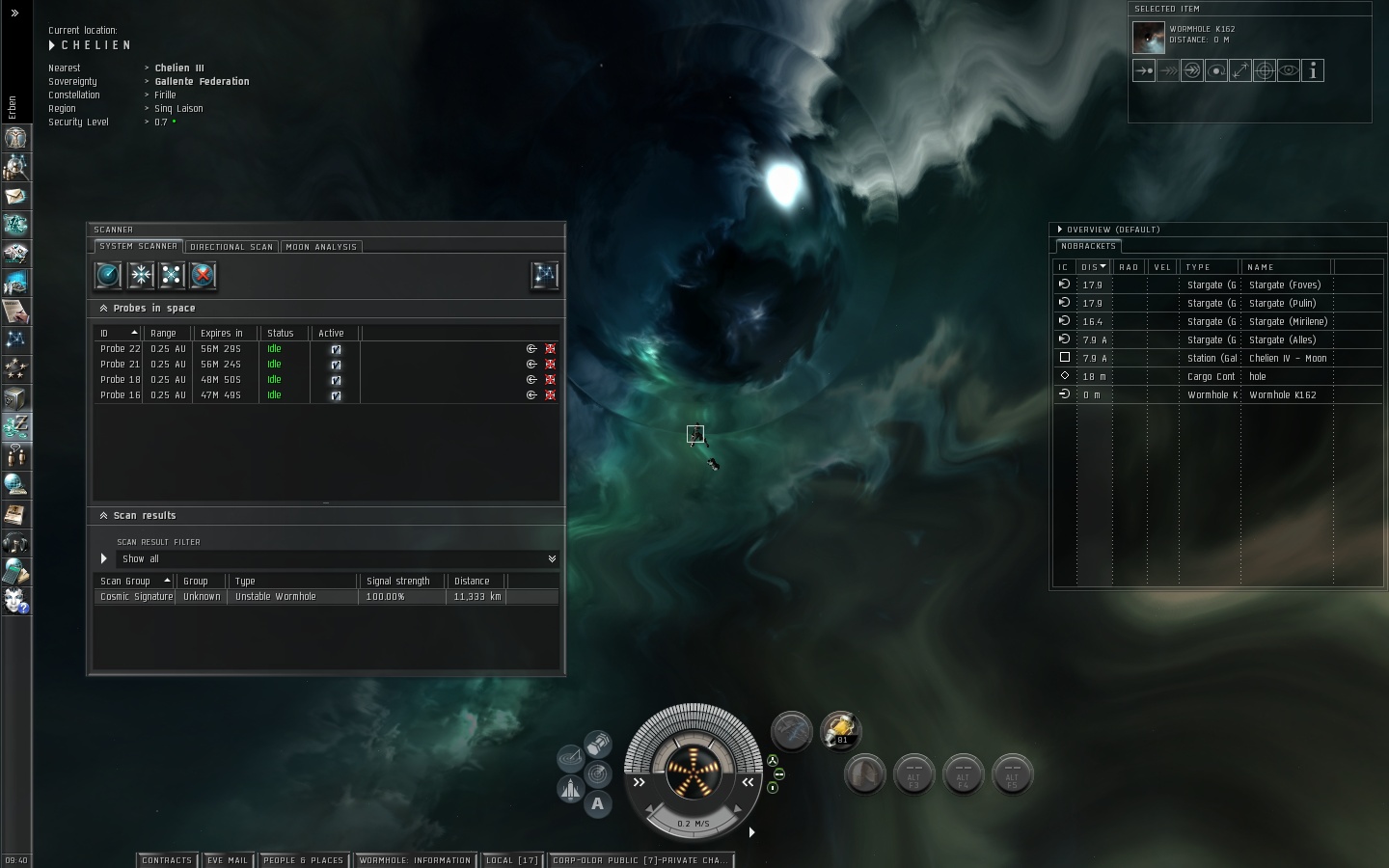Switch to the Moon Analysis tab
Viewport: 1389px width, 868px height.
pyautogui.click(x=321, y=247)
